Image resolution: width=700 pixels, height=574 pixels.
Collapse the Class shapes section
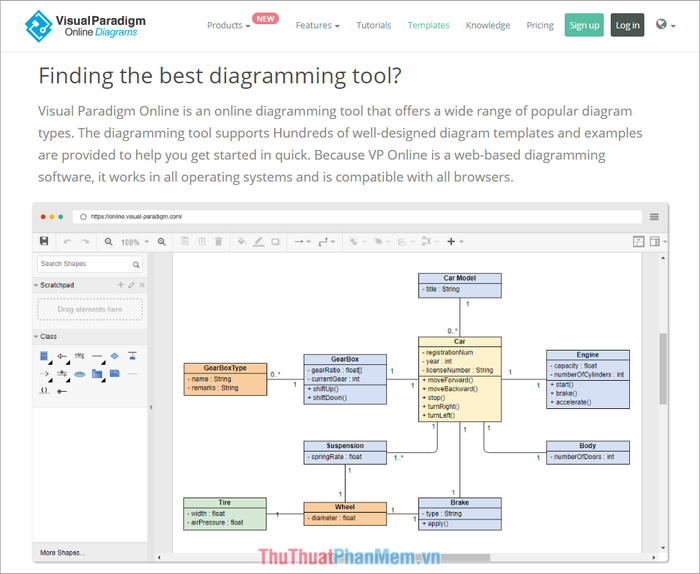tap(36, 337)
